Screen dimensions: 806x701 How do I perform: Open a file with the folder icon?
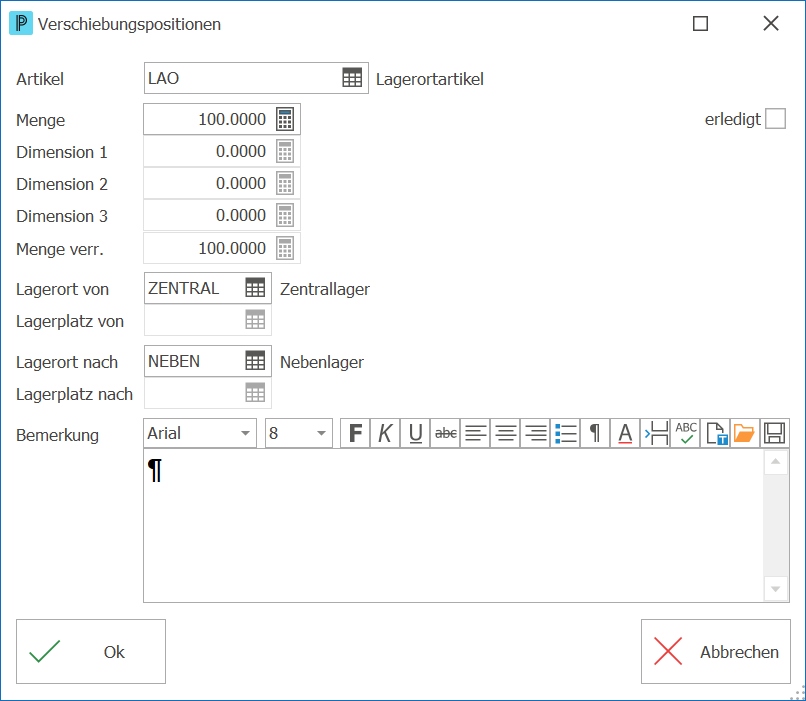(x=744, y=433)
